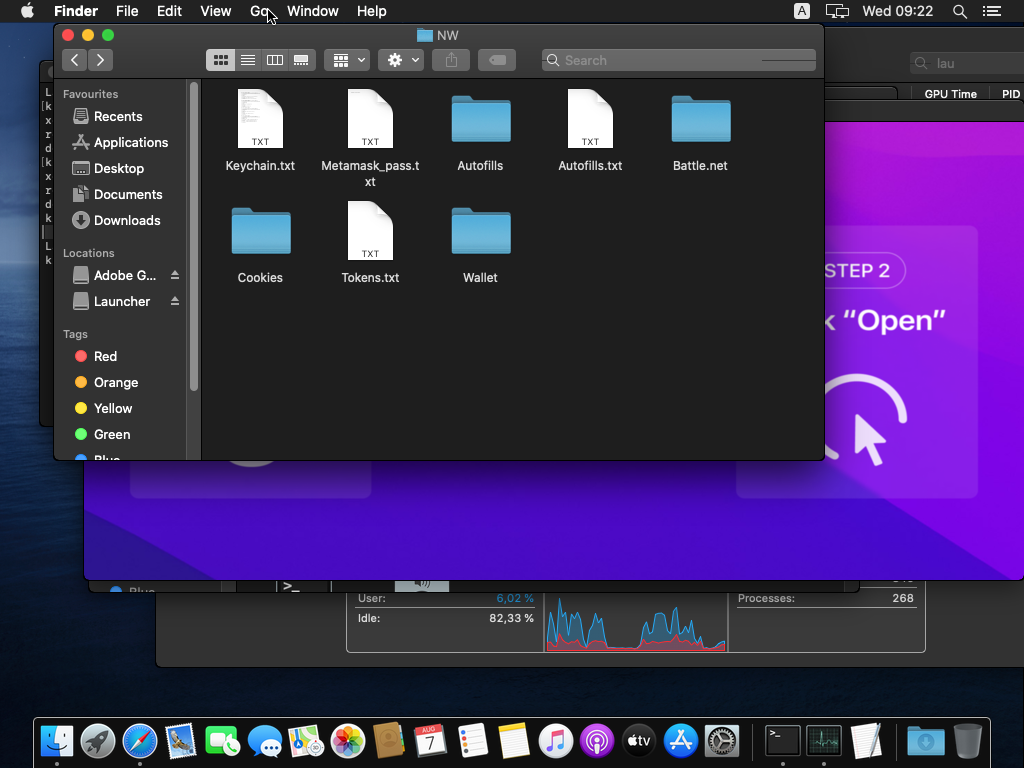Select Downloads in the sidebar
Viewport: 1024px width, 768px height.
pos(126,220)
